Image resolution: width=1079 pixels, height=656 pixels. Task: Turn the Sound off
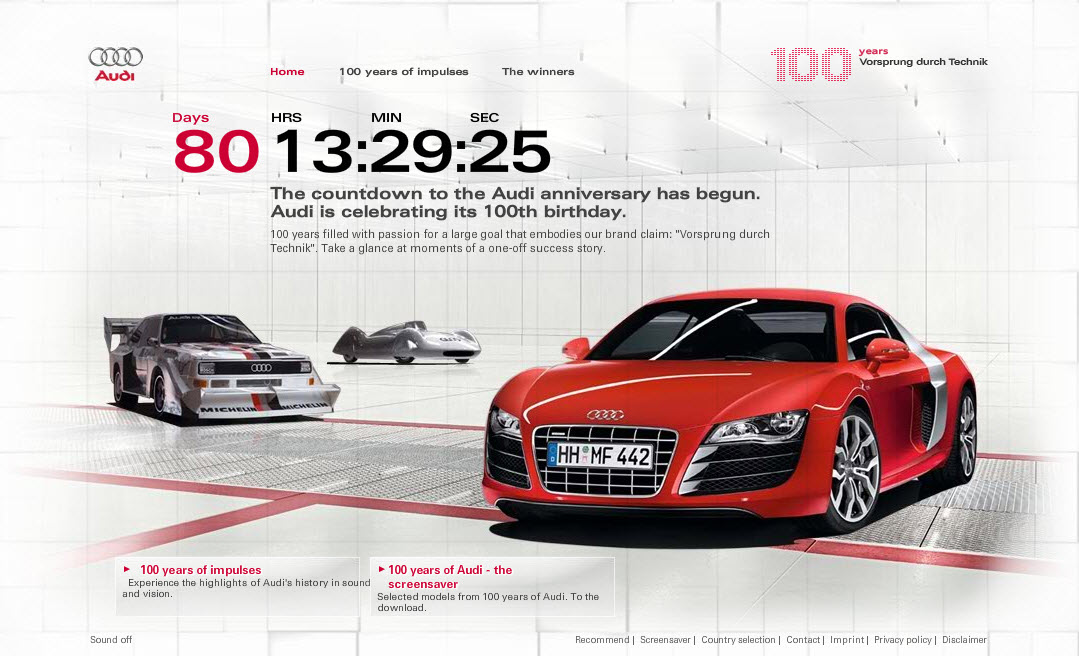click(x=111, y=639)
